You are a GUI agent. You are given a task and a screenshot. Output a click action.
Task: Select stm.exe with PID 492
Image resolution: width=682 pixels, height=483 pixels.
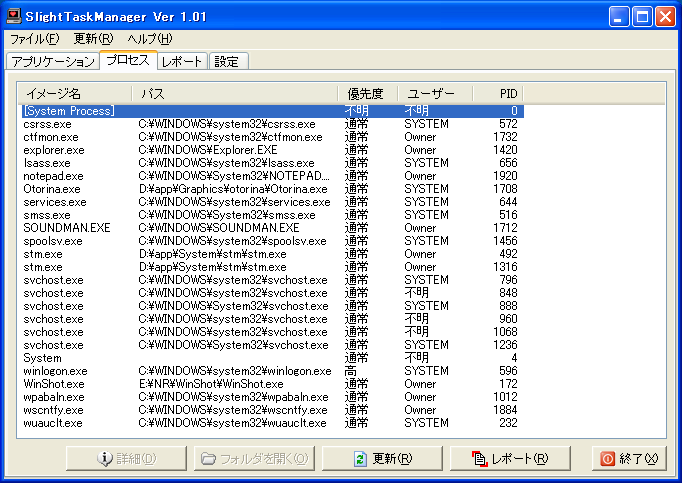point(273,254)
